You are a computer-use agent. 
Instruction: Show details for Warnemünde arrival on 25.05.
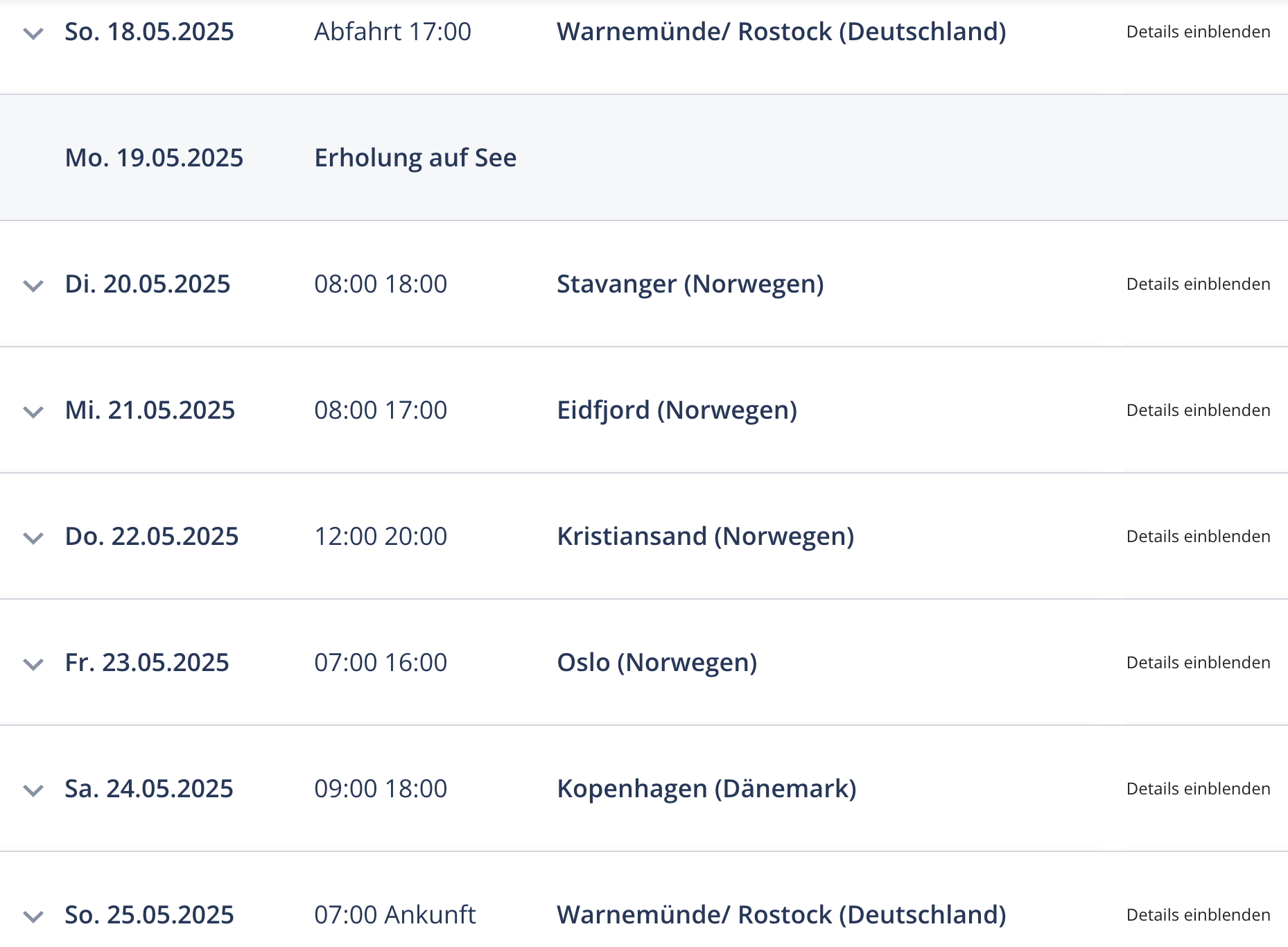click(1198, 915)
